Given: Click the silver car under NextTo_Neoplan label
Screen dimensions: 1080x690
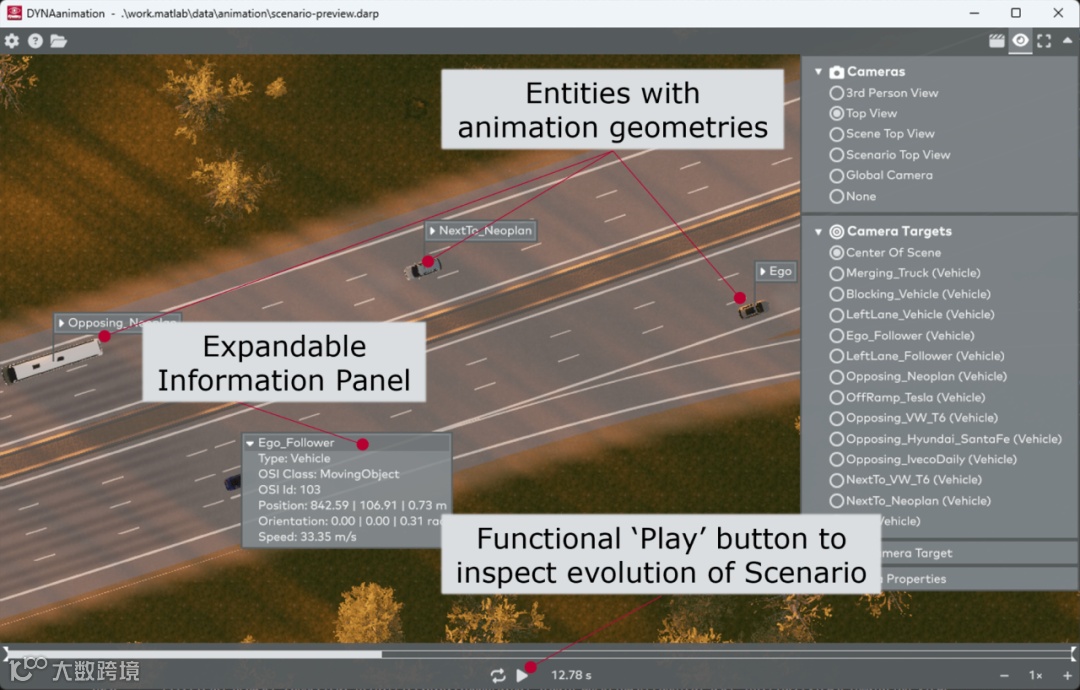Looking at the screenshot, I should (422, 269).
